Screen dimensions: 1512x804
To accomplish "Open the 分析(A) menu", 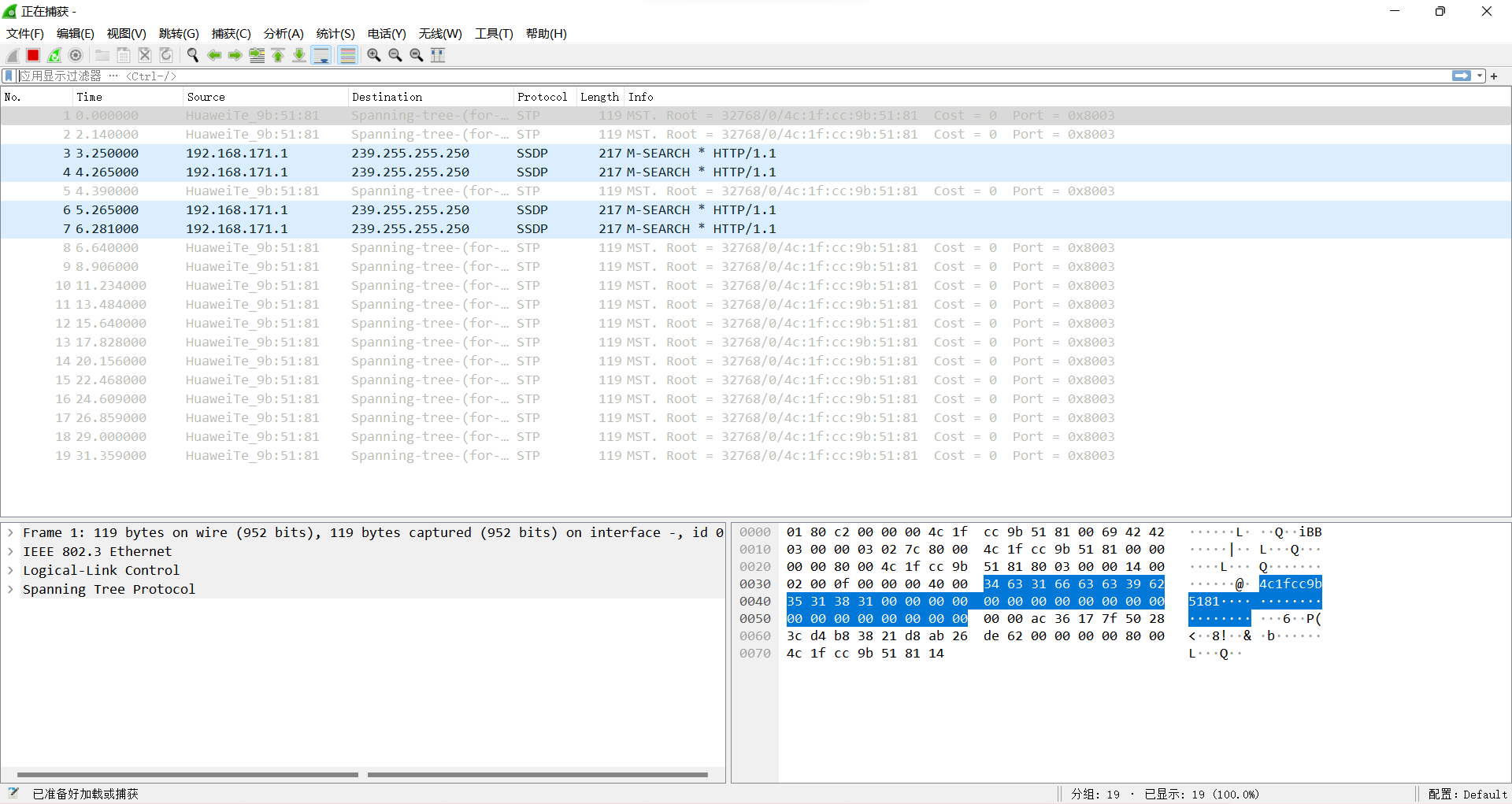I will pos(283,34).
